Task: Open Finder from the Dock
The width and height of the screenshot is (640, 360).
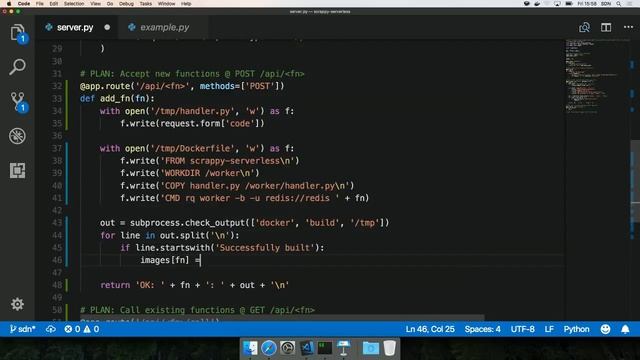Action: (250, 348)
